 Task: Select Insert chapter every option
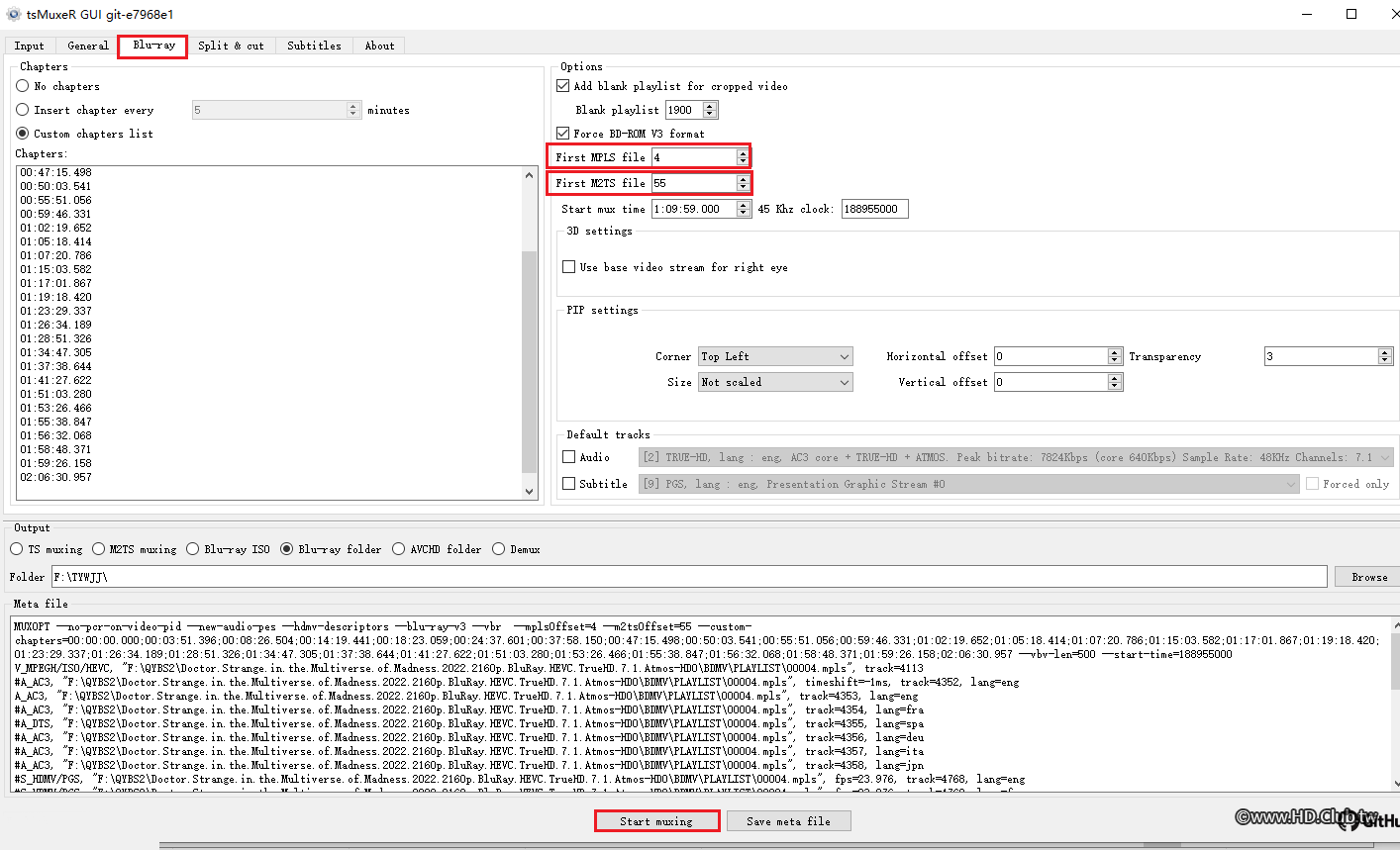[x=85, y=110]
